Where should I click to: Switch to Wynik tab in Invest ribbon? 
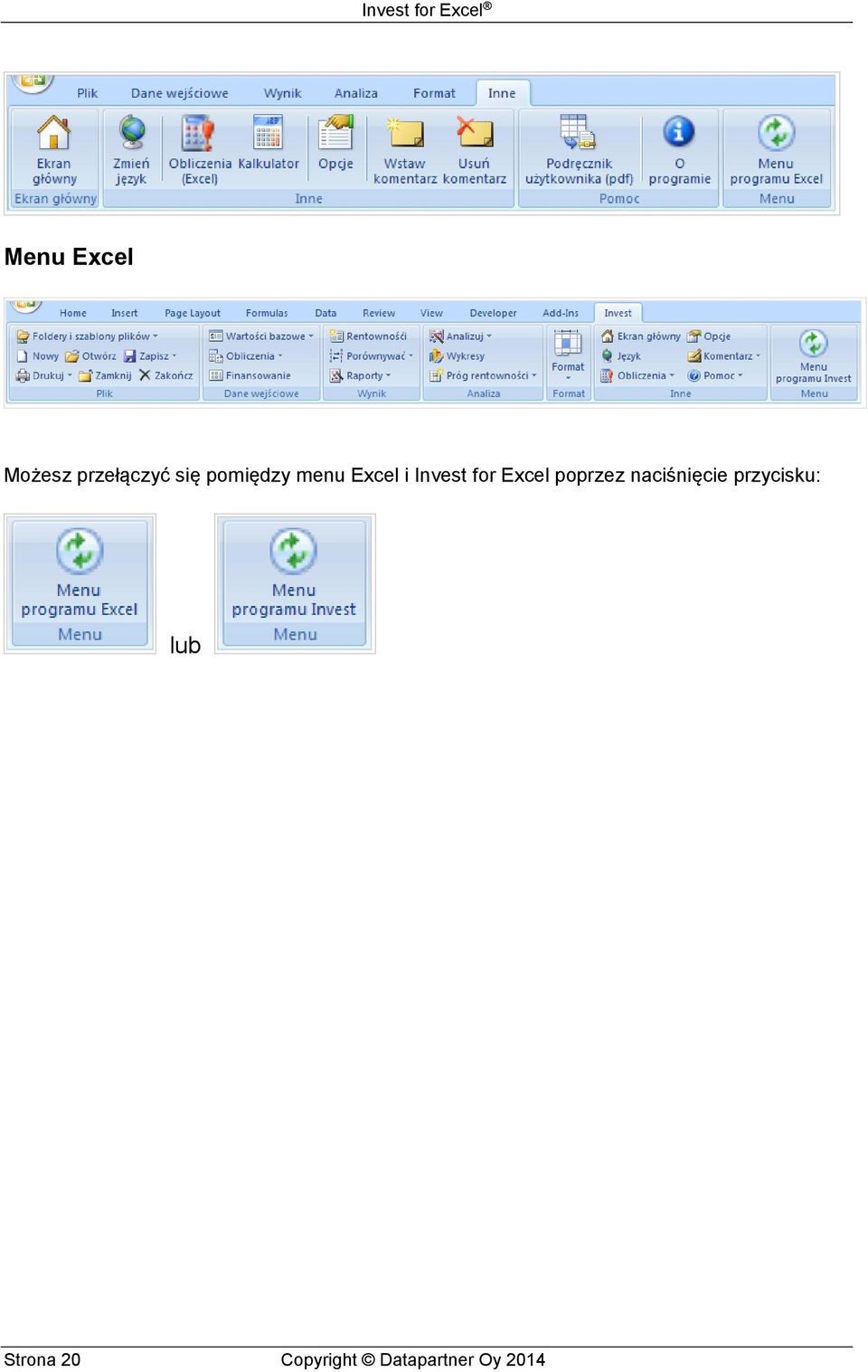click(282, 93)
